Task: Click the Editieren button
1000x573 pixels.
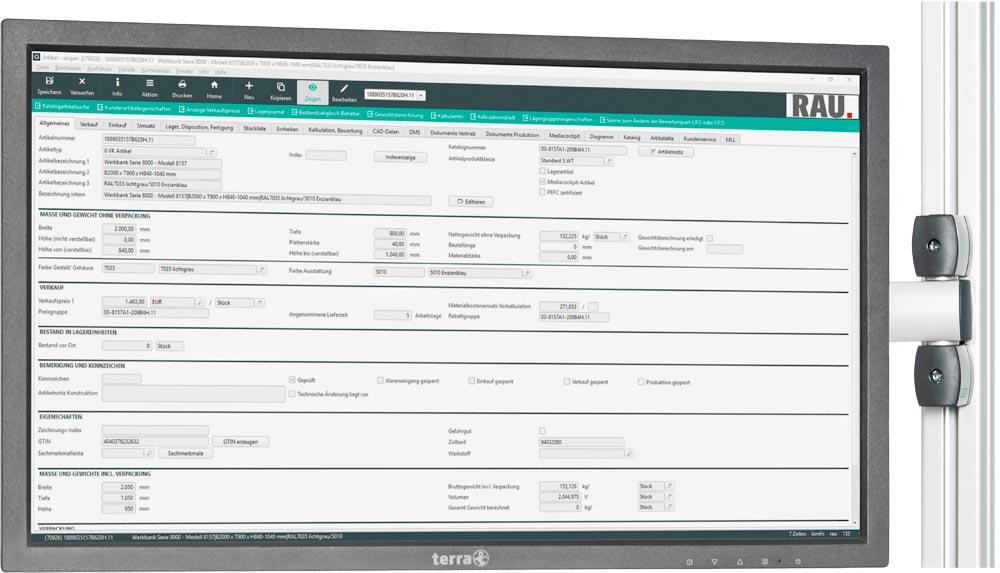Action: click(470, 201)
